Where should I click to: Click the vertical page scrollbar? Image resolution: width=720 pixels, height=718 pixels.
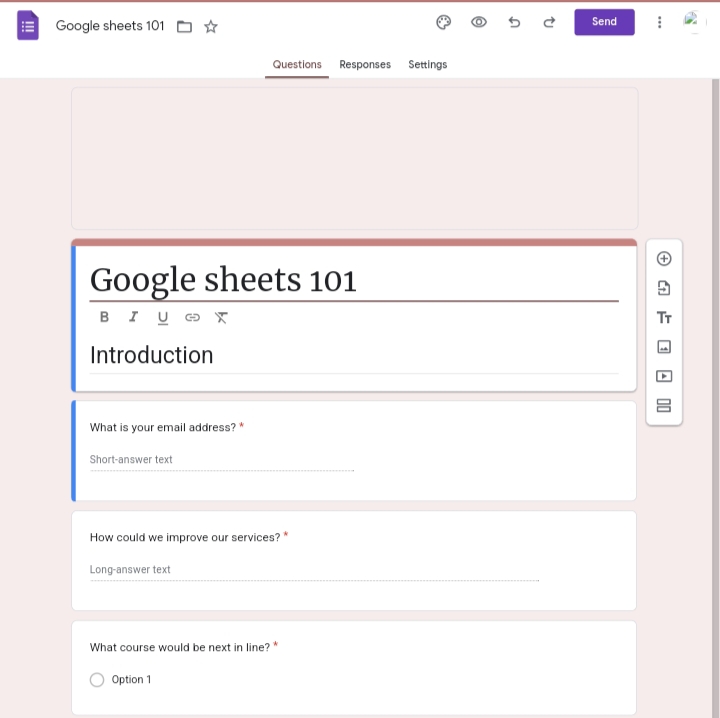(715, 398)
